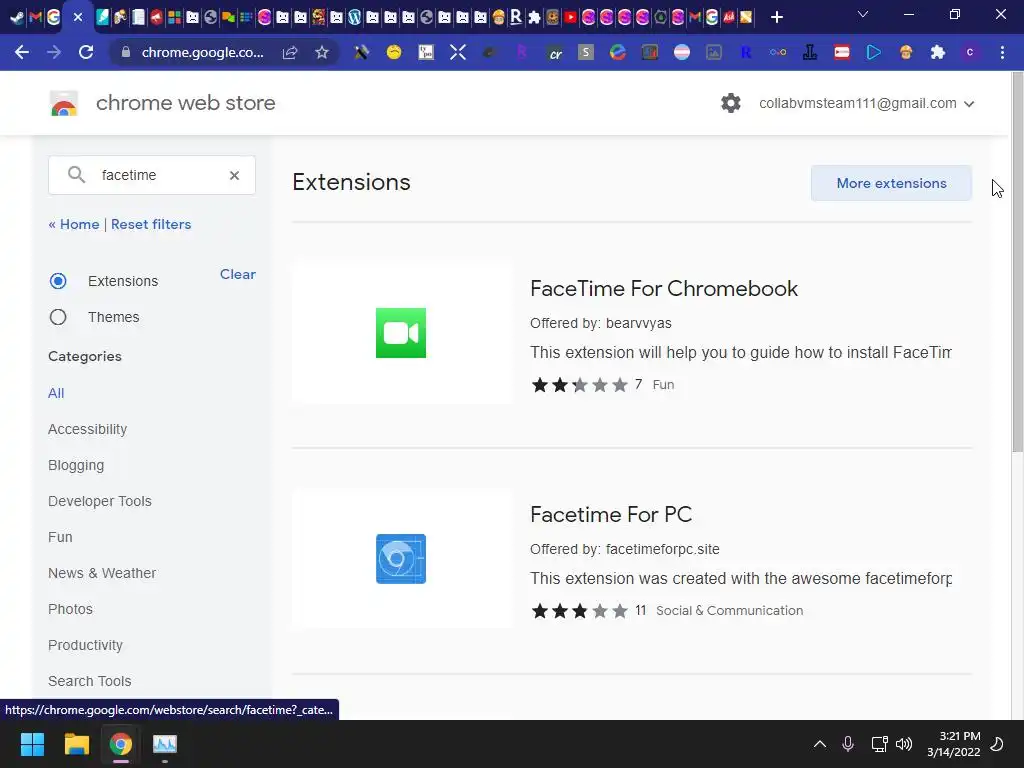
Task: Open Facetime For PC blue thumbnail
Action: pos(401,559)
